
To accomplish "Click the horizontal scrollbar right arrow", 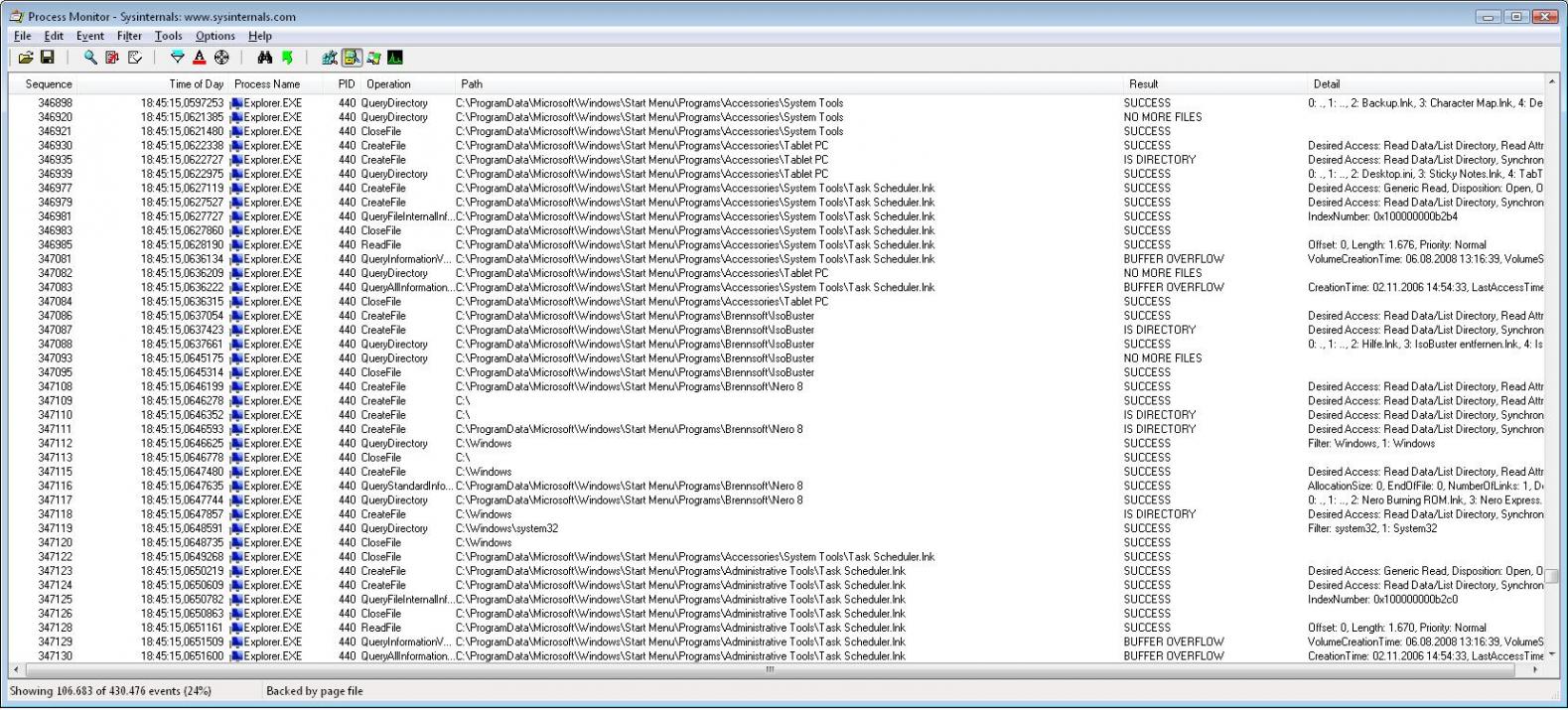I will click(1535, 670).
